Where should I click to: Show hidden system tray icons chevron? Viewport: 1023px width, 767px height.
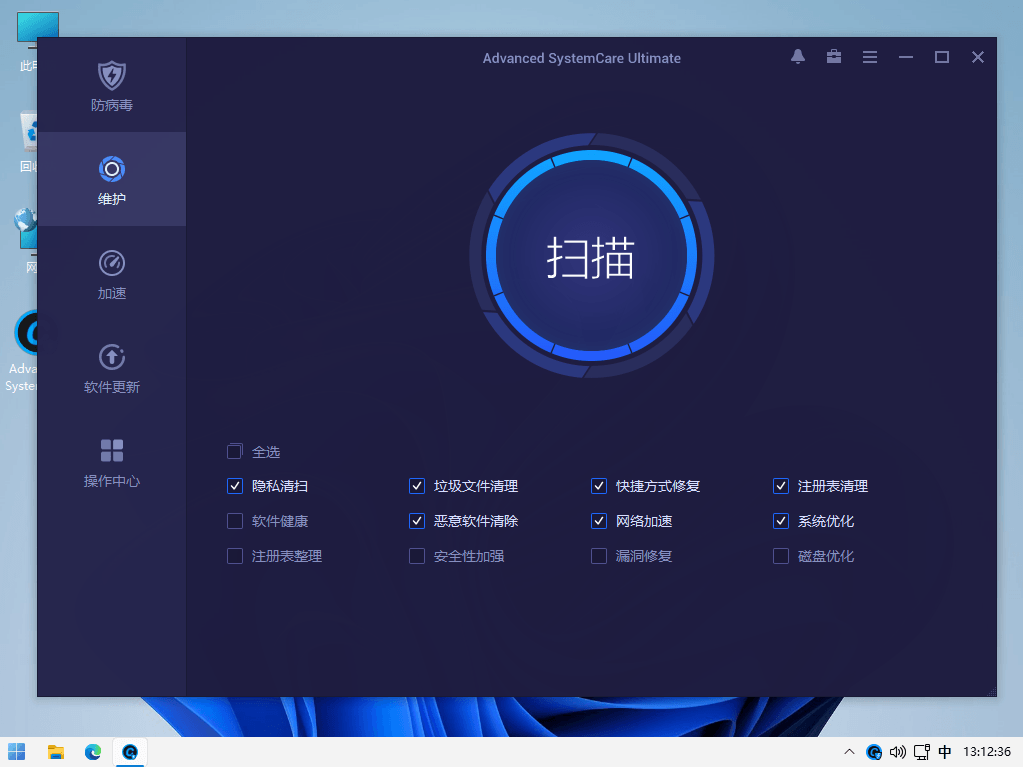[x=850, y=752]
